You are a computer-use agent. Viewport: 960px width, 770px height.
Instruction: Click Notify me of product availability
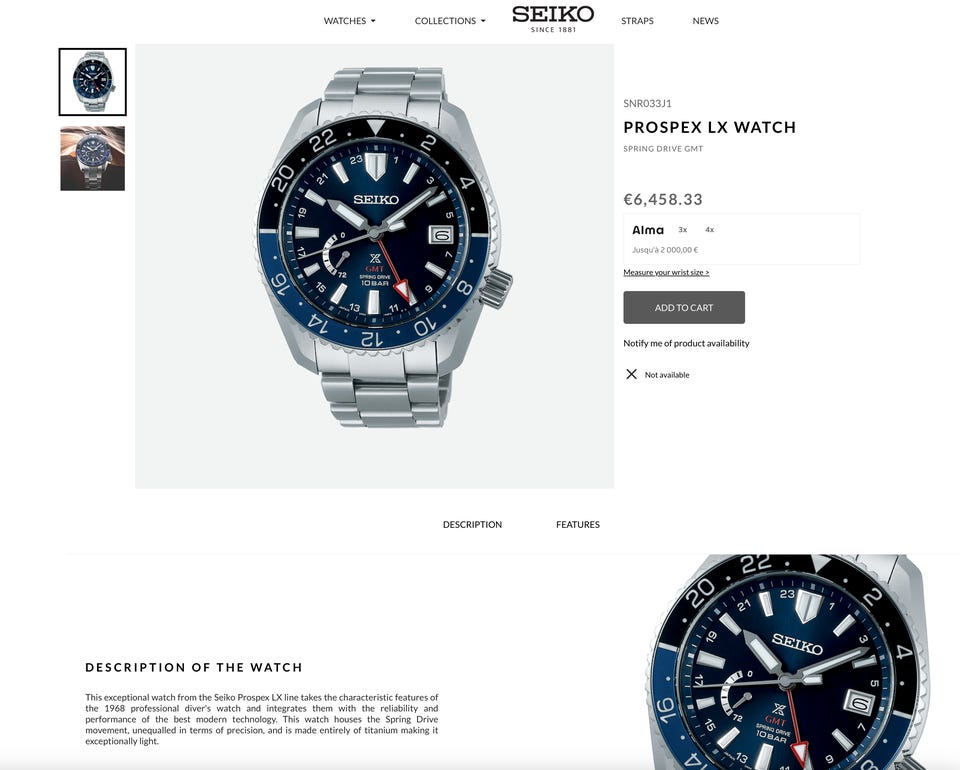pos(686,343)
